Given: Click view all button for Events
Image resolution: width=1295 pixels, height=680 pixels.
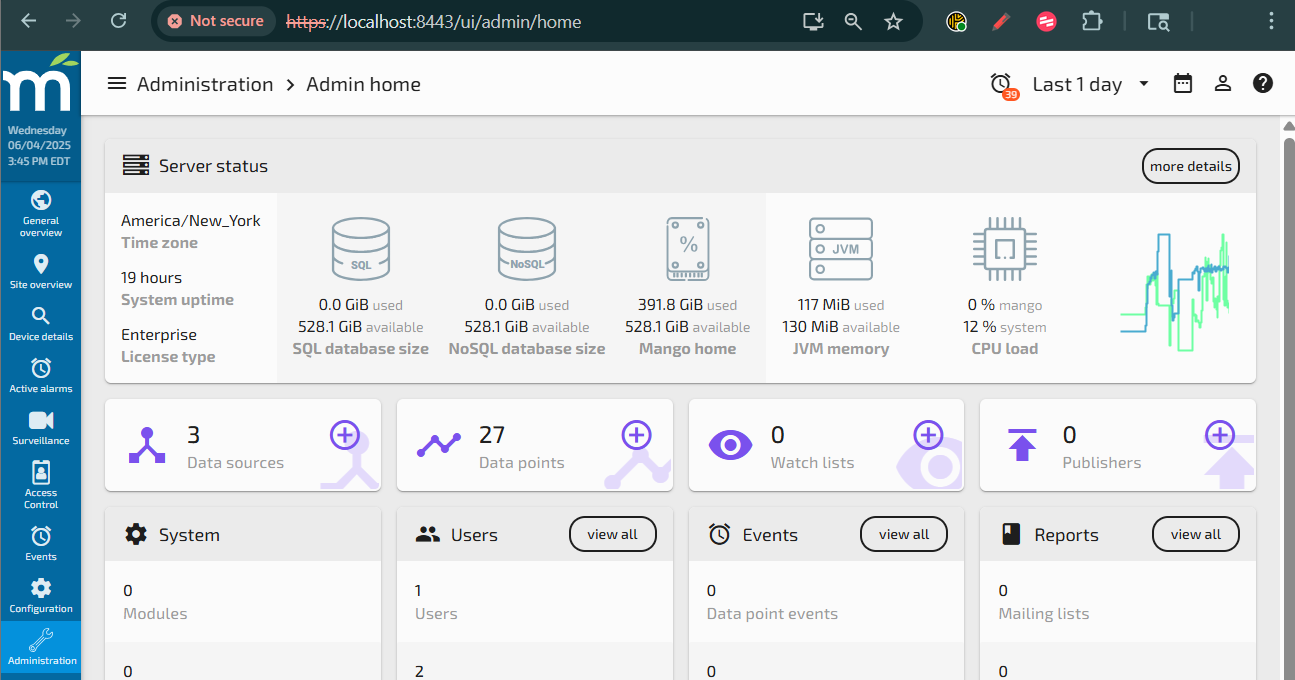Looking at the screenshot, I should click(x=904, y=535).
